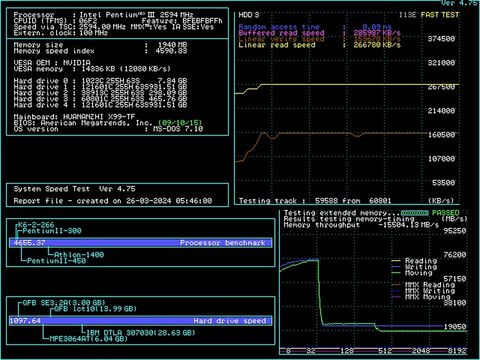The height and width of the screenshot is (360, 480).
Task: Click the PASSED memory test status
Action: click(446, 213)
